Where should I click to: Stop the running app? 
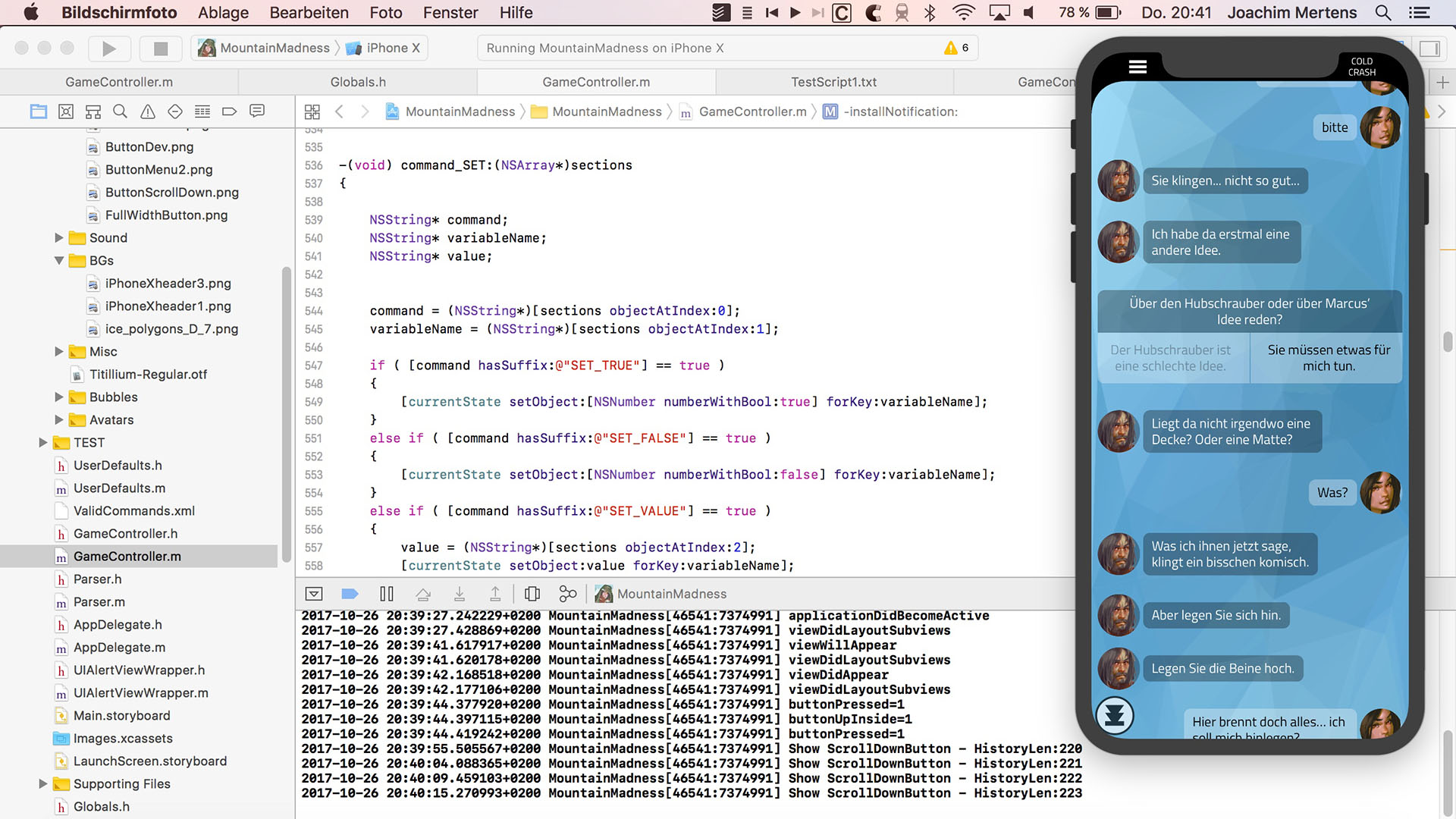pos(161,49)
